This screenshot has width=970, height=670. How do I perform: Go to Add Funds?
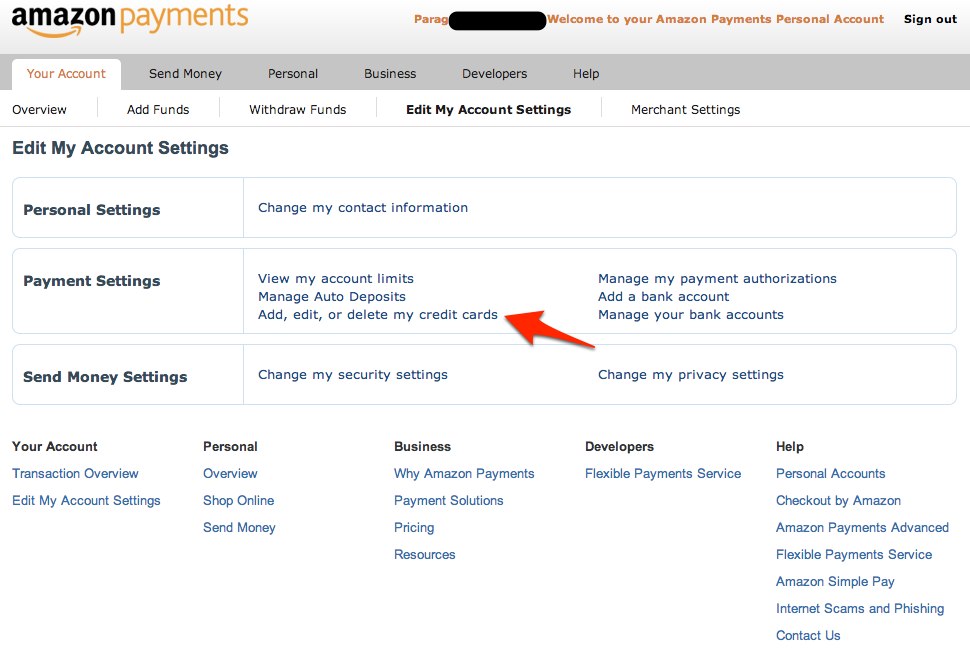pos(158,110)
